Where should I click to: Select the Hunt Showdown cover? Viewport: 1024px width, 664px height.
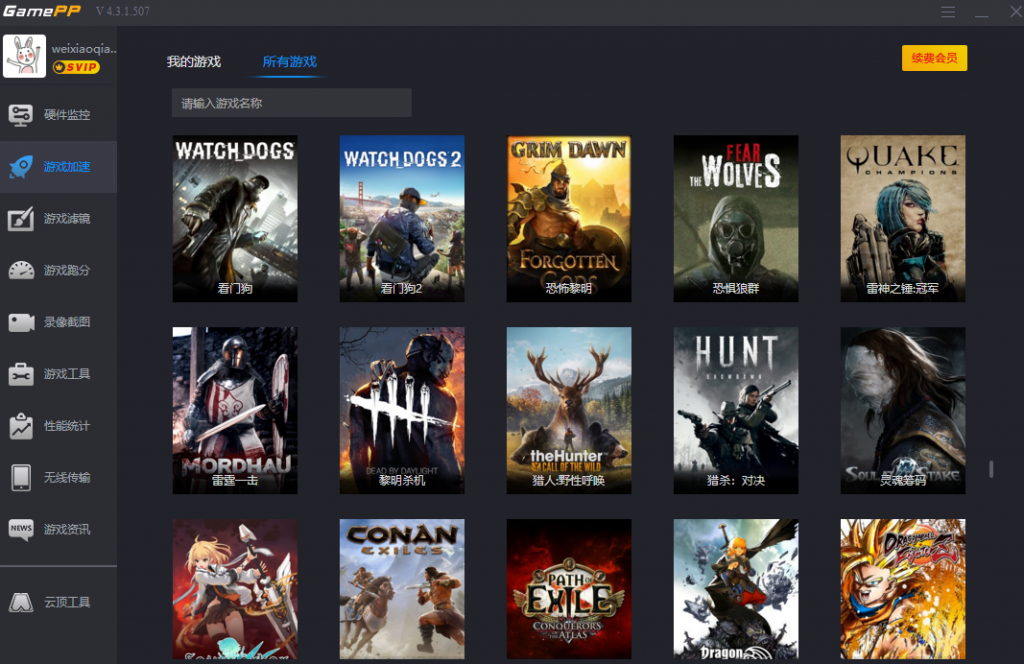point(736,410)
